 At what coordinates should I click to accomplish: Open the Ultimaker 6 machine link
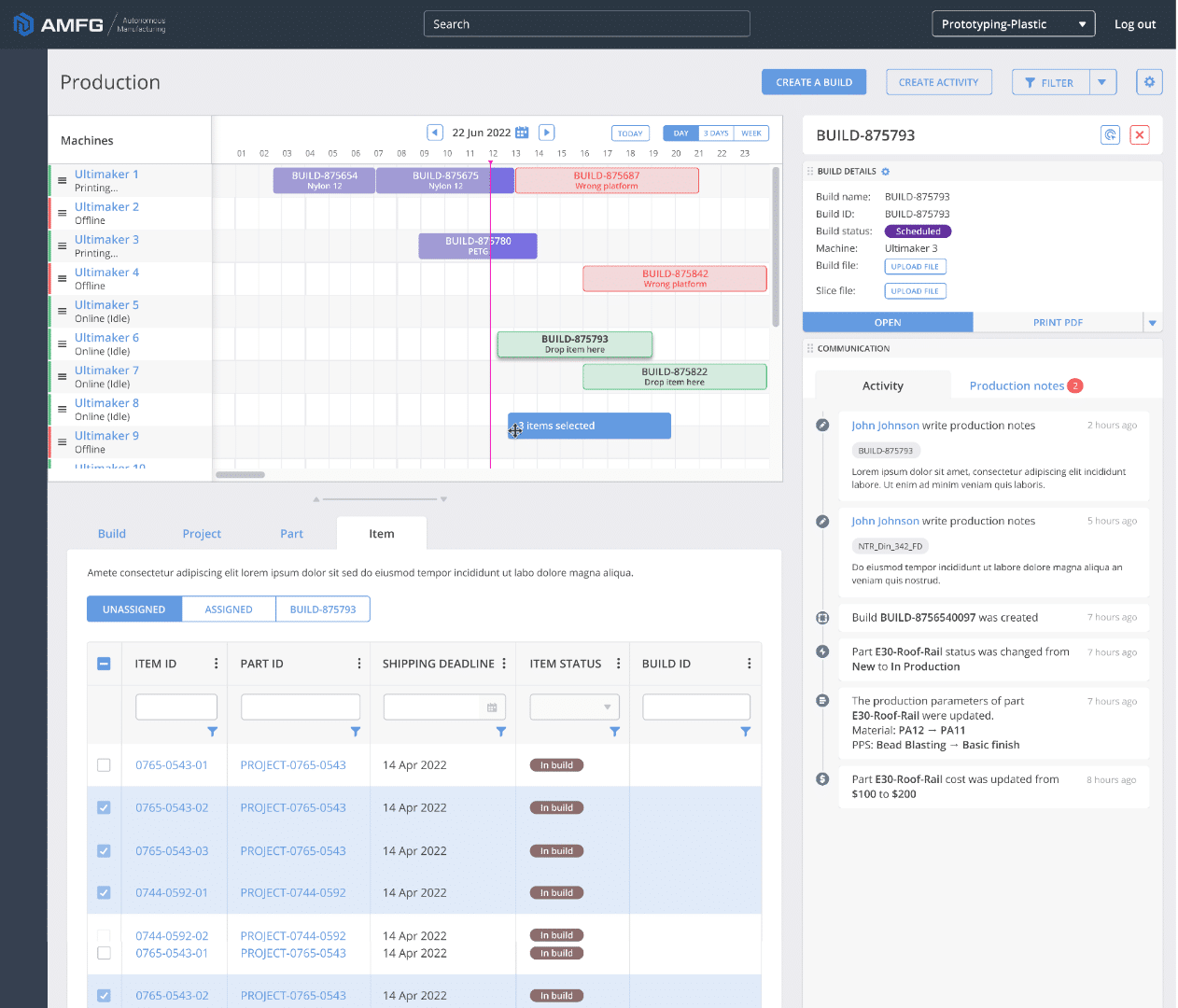[x=106, y=338]
